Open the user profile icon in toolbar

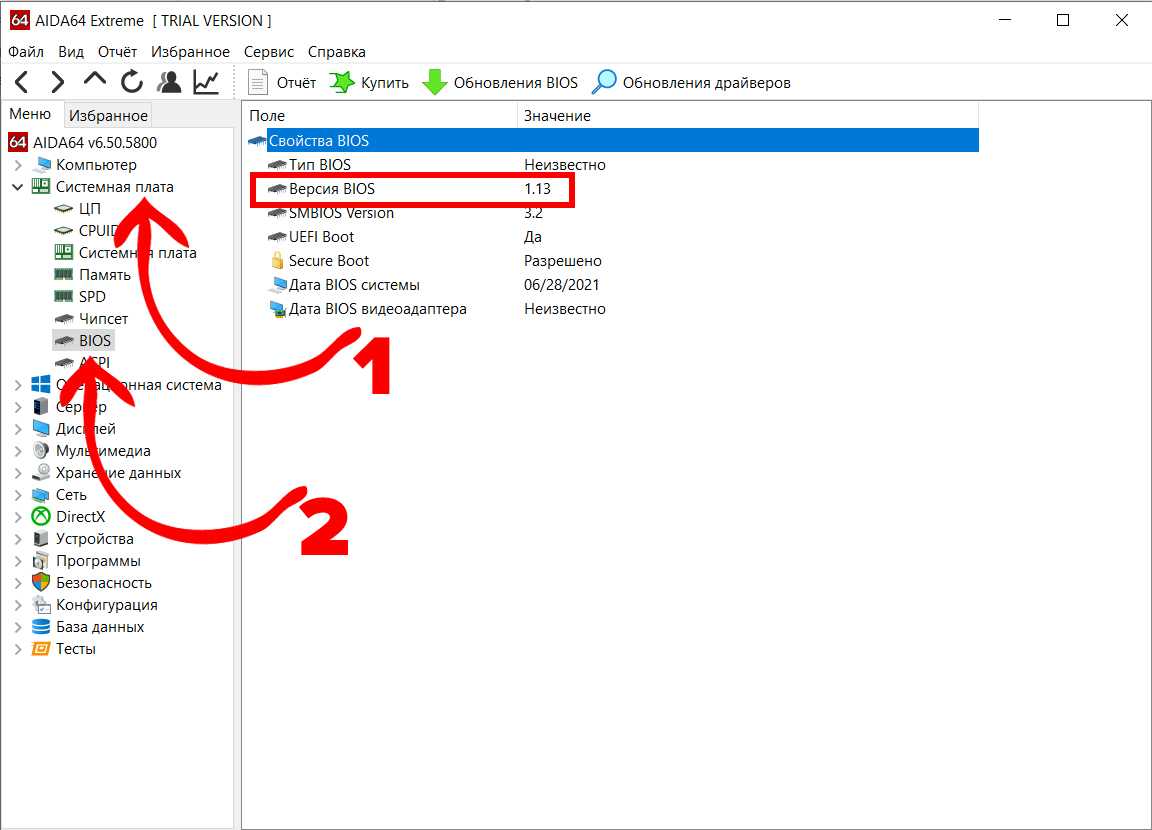click(x=169, y=82)
